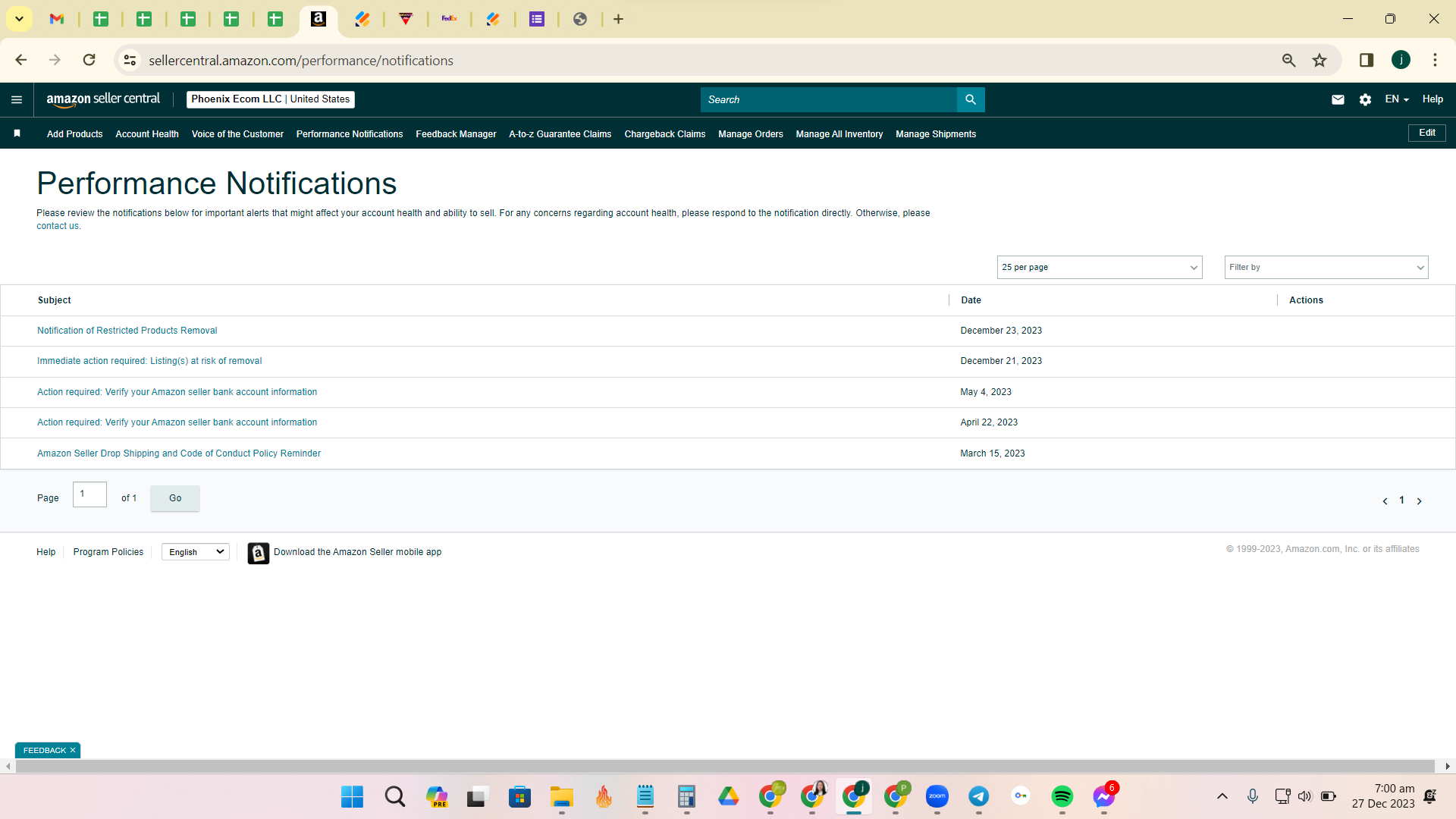
Task: Open the May 4, 2023 bank verification notification
Action: coord(177,392)
